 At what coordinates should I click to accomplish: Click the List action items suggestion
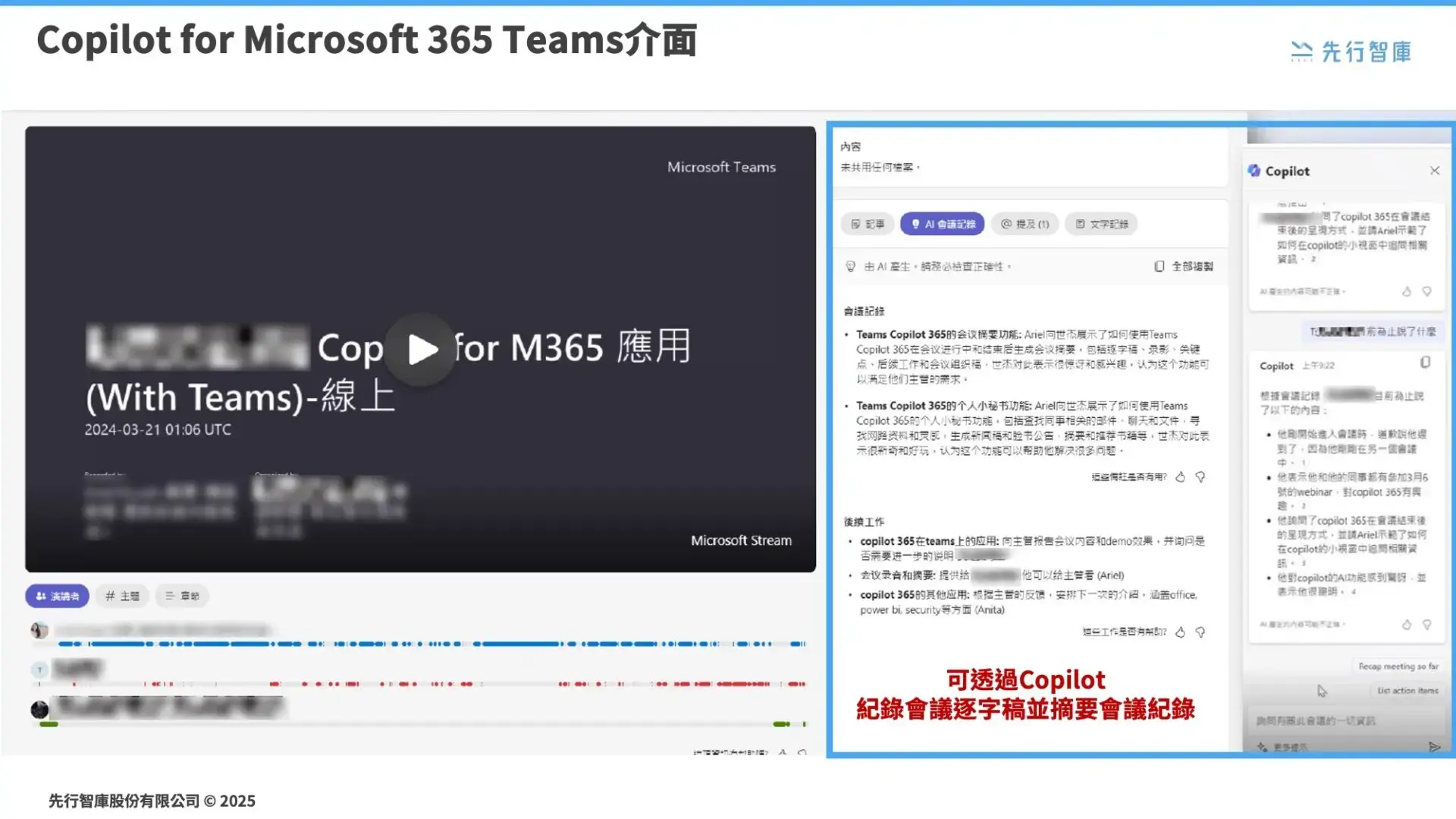coord(1407,690)
